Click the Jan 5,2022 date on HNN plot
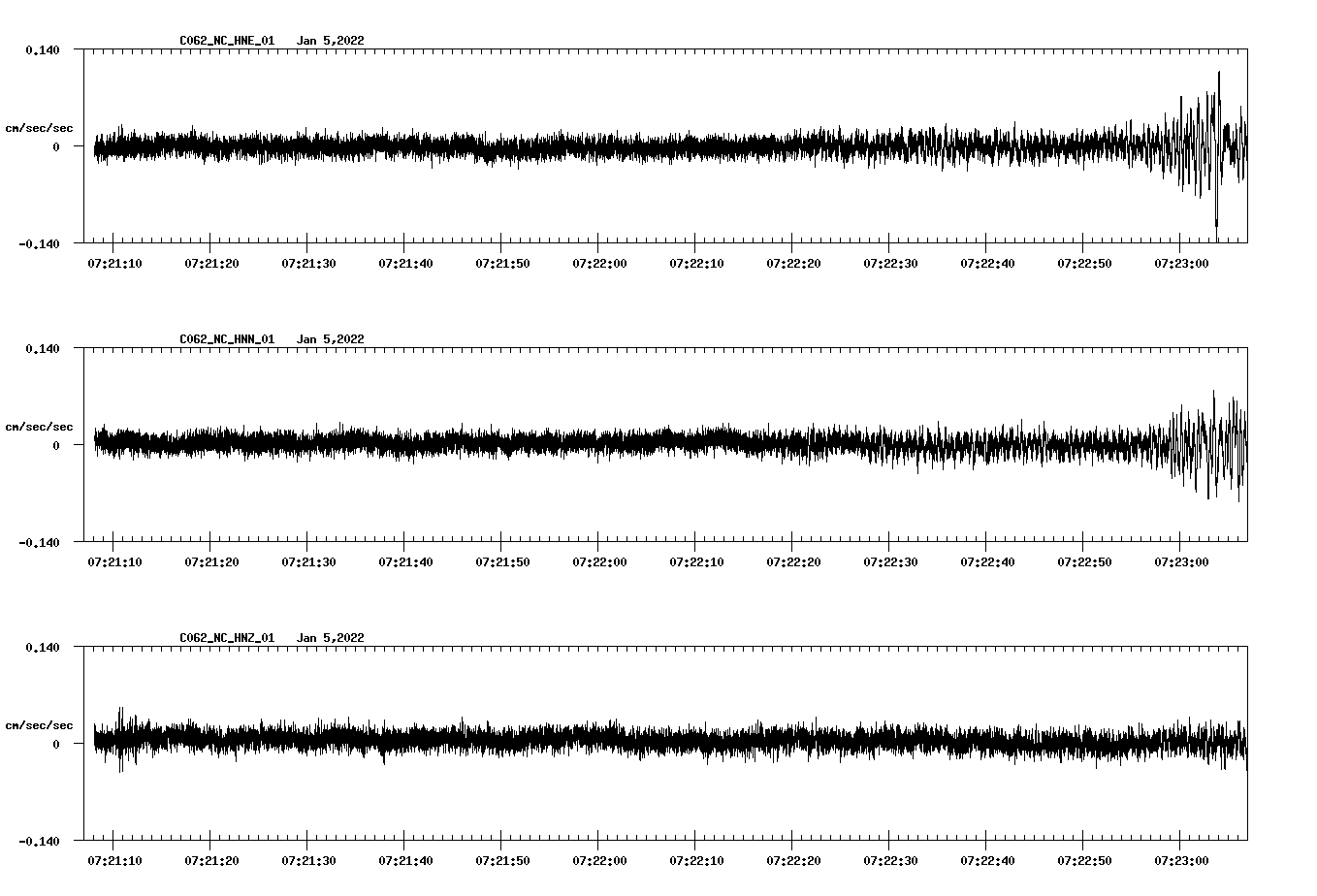 [331, 339]
